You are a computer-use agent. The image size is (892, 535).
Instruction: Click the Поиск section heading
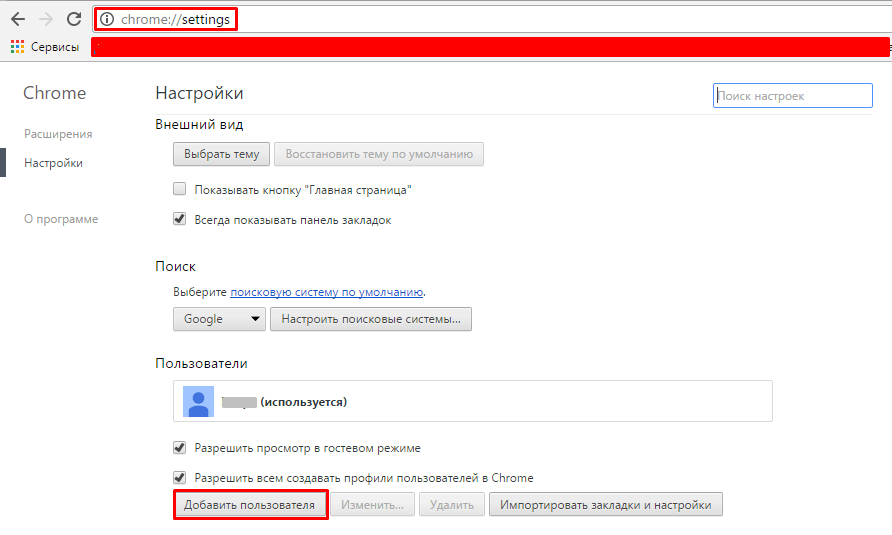click(x=175, y=266)
